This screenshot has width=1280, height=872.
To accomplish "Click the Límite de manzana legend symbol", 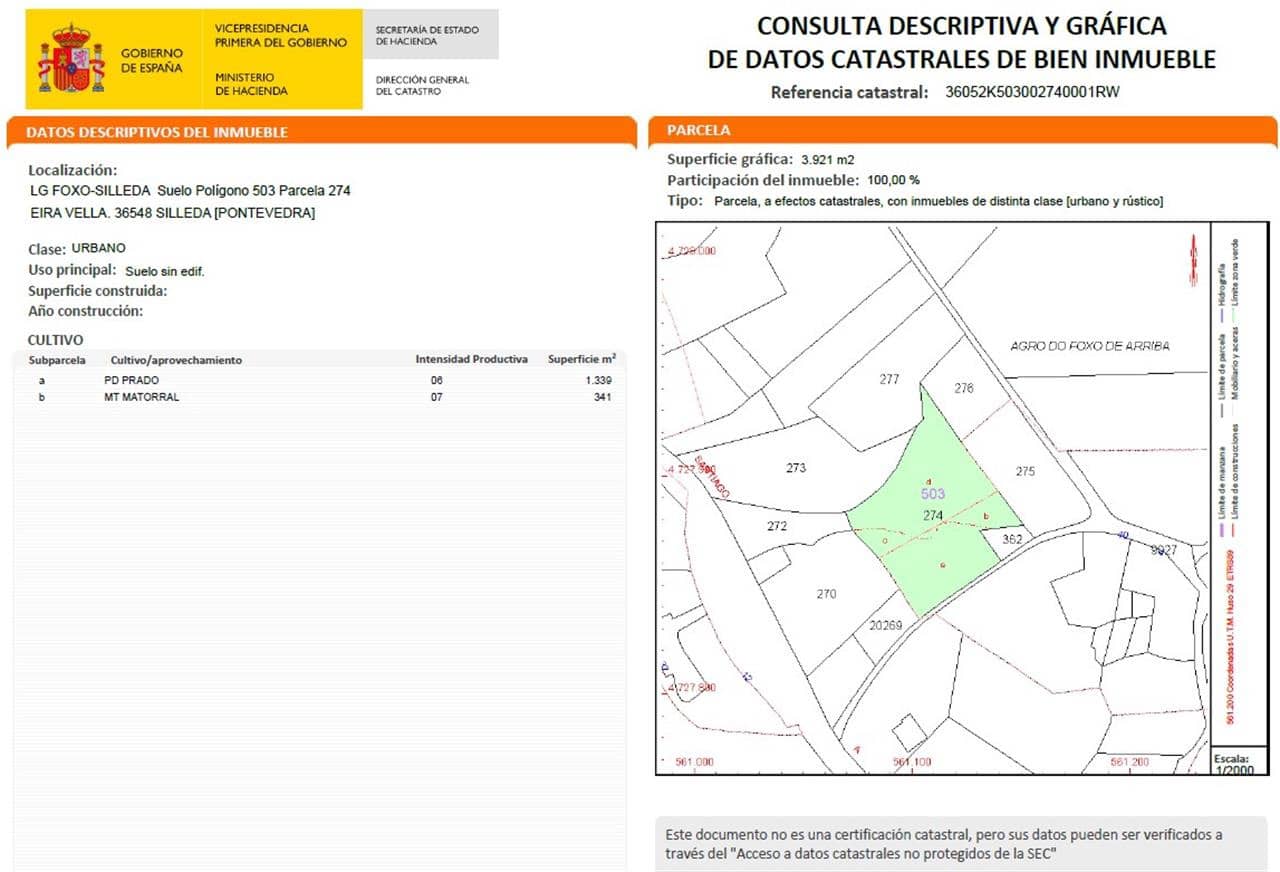I will [x=1221, y=527].
